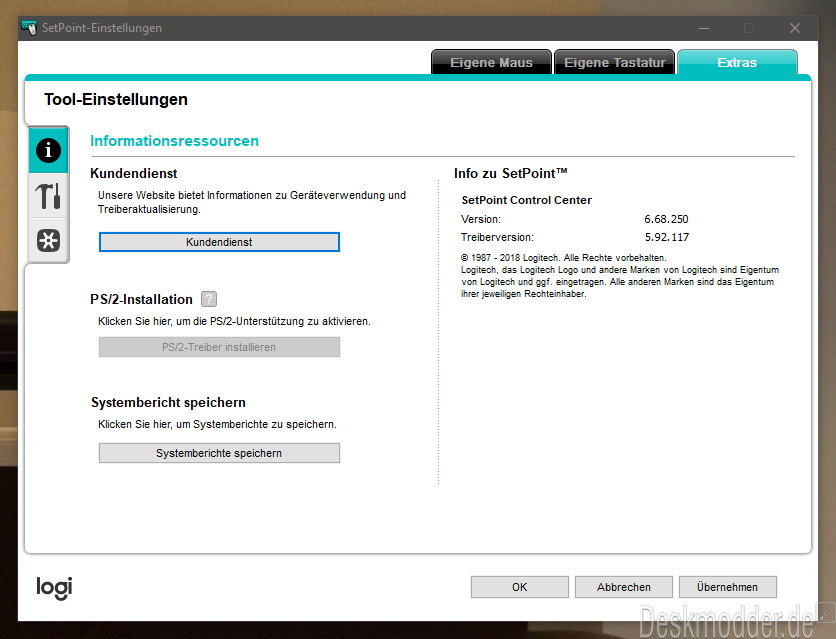Image resolution: width=836 pixels, height=639 pixels.
Task: Click the Info zu SetPoint heading
Action: [x=511, y=173]
